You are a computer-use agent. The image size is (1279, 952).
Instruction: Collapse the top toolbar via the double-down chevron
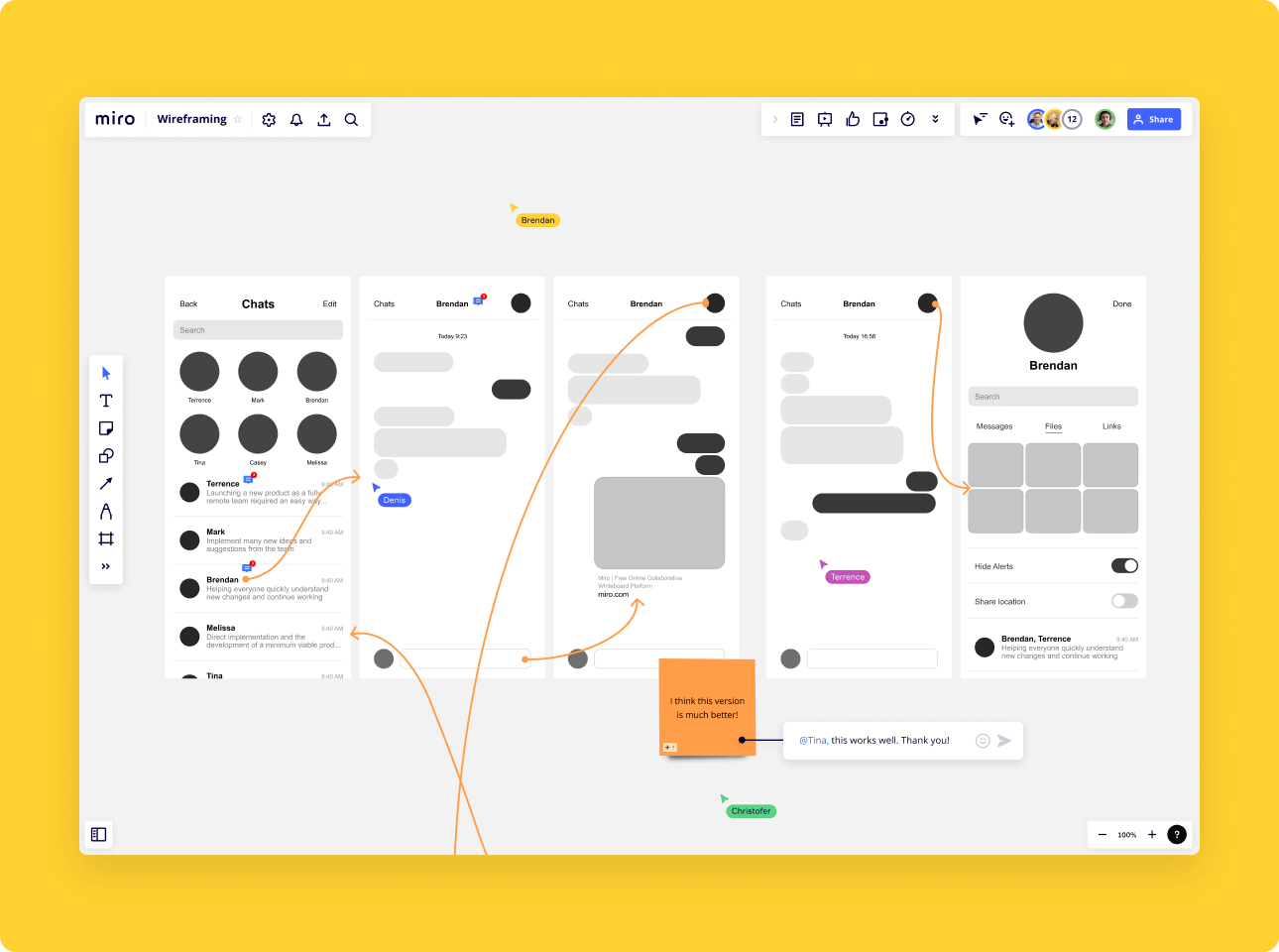click(935, 118)
